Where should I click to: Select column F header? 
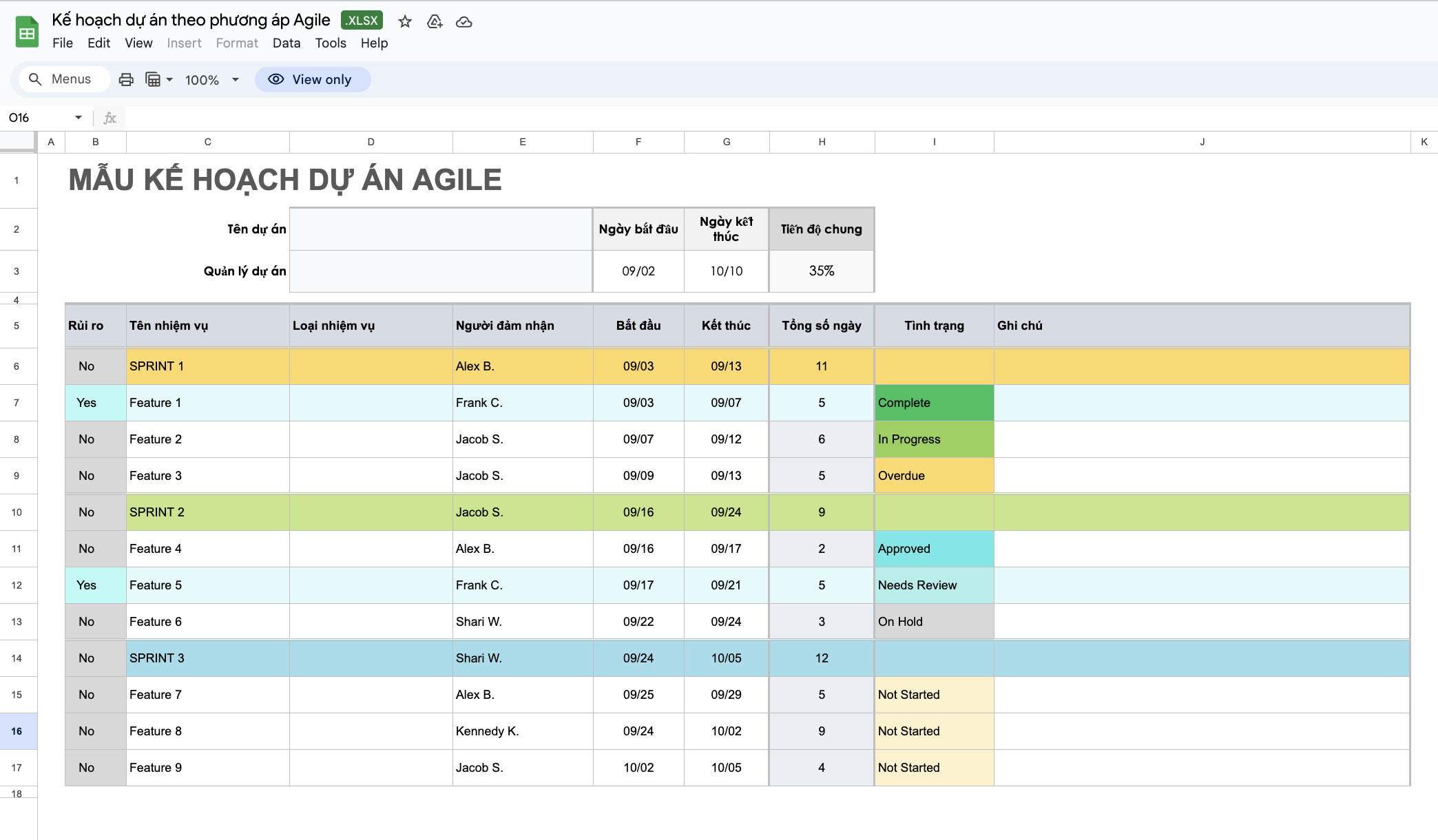(x=638, y=142)
